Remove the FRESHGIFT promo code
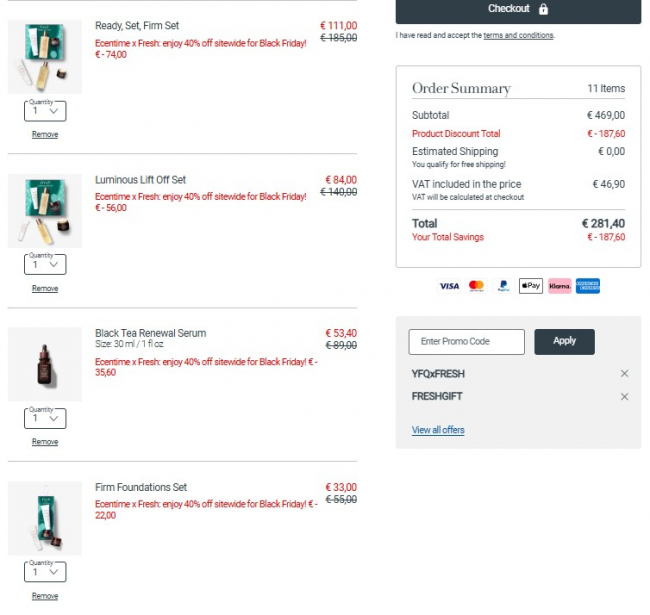This screenshot has height=615, width=650. click(x=624, y=397)
